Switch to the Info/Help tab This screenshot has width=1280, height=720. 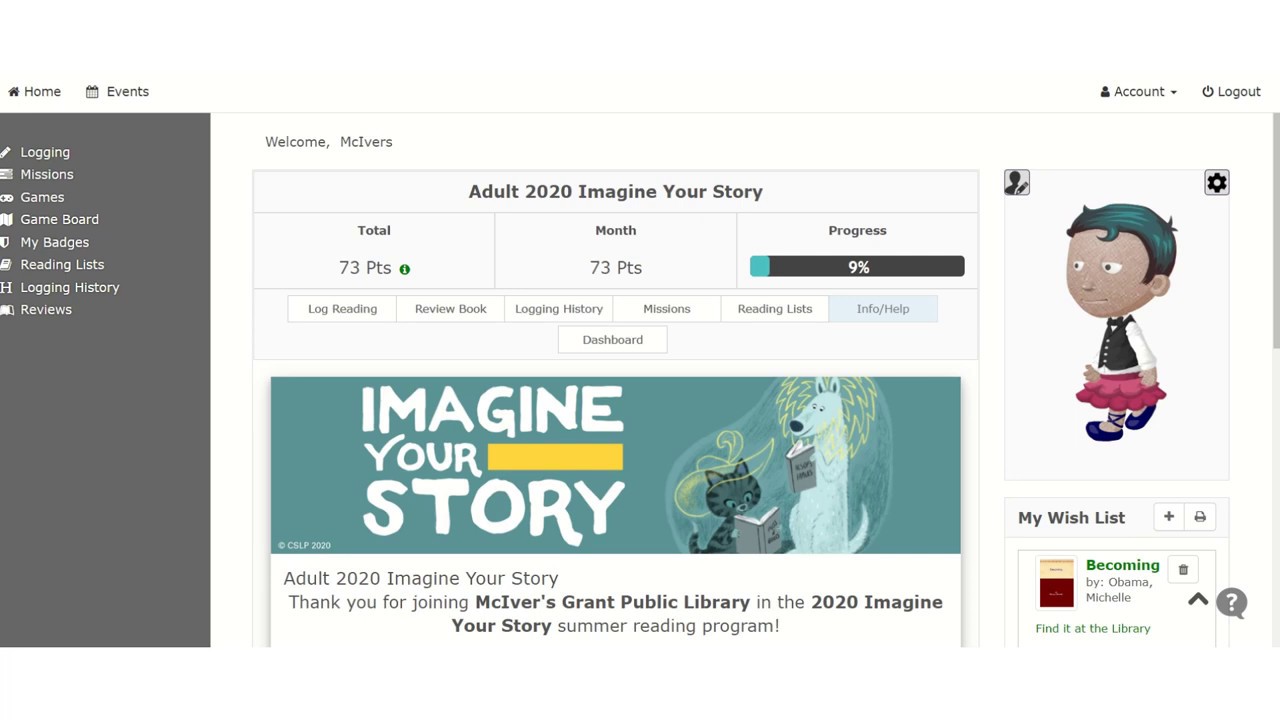pos(882,309)
